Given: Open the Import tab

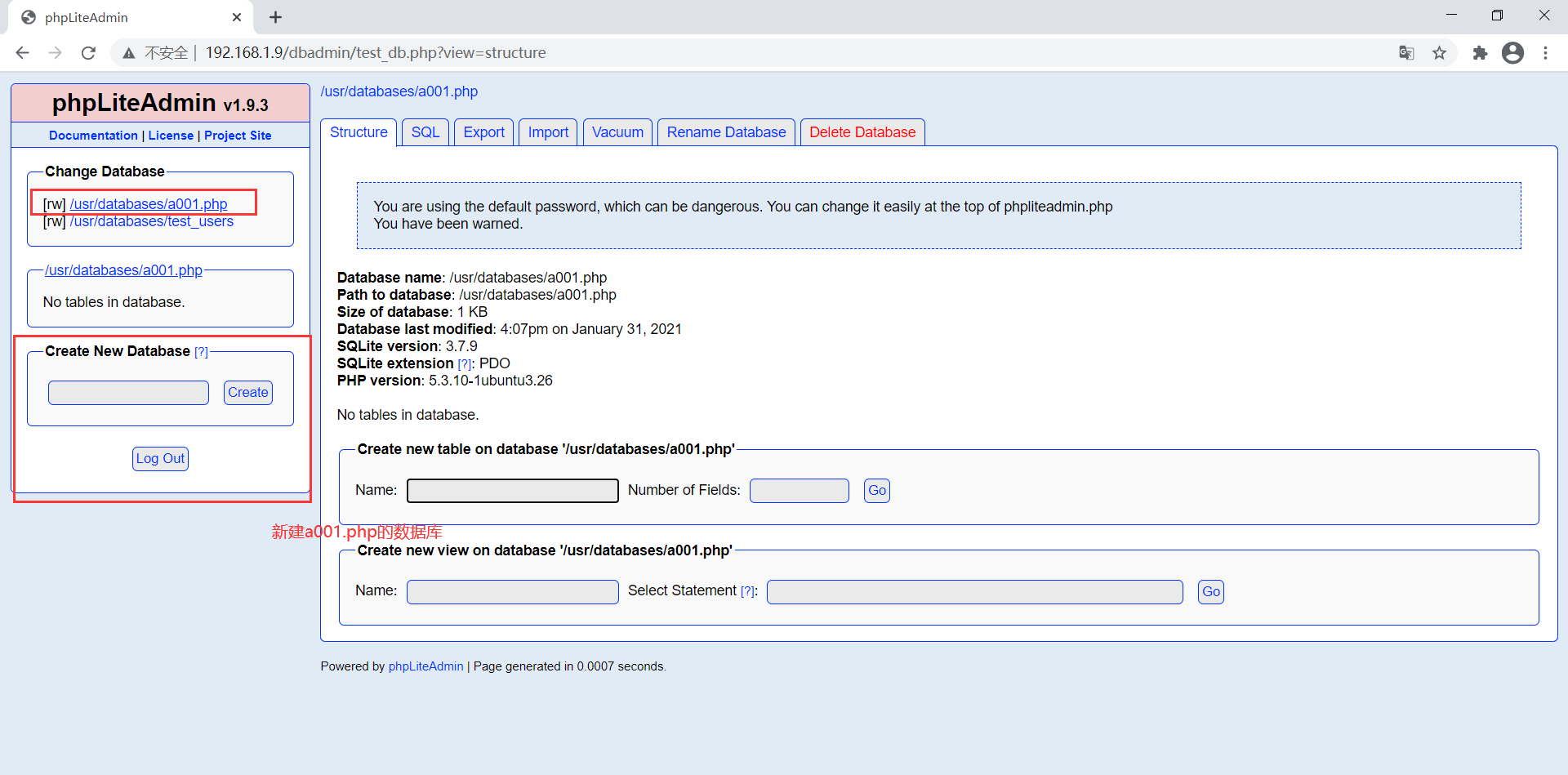Looking at the screenshot, I should click(548, 132).
